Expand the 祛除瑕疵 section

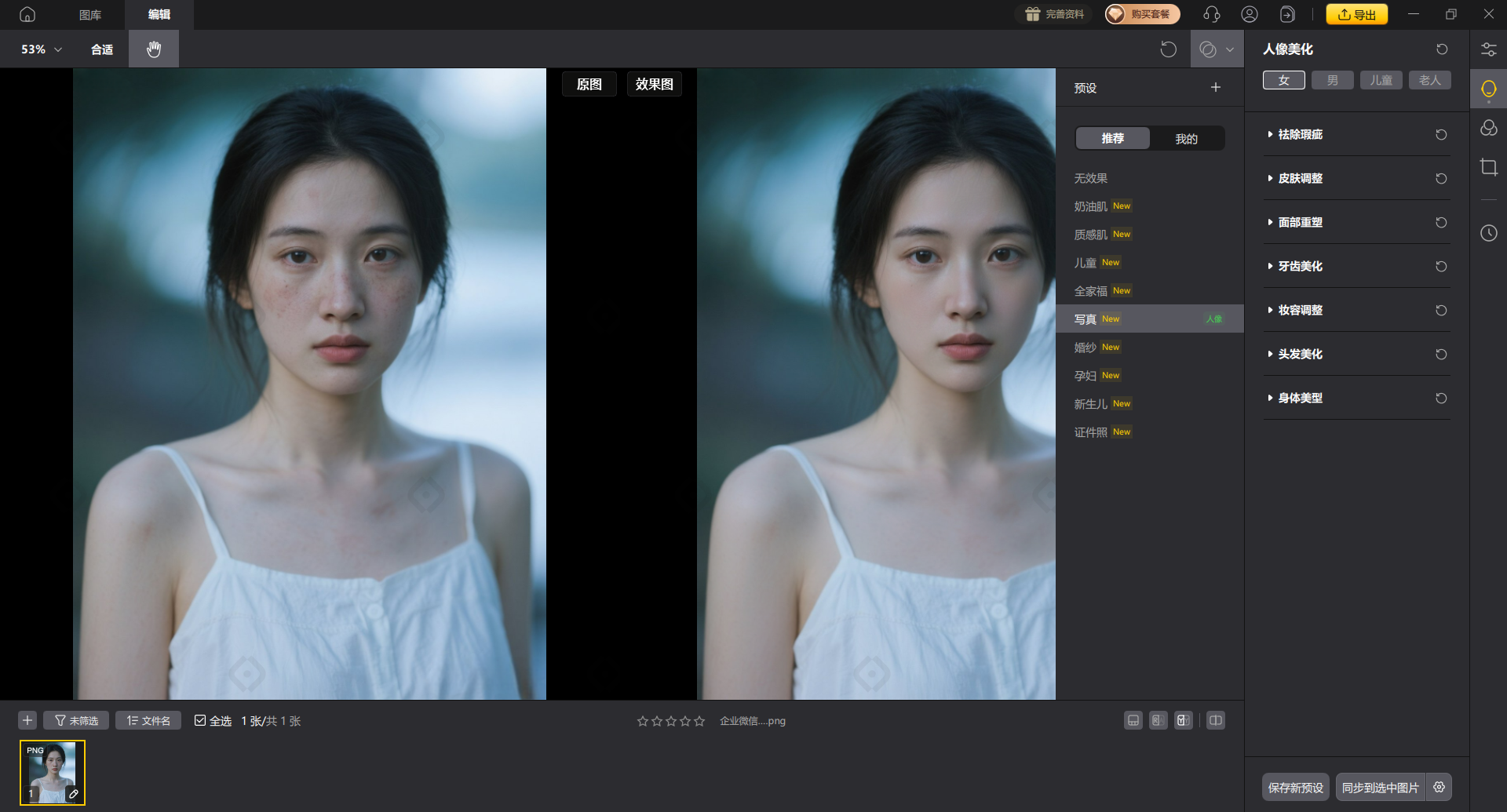point(1300,135)
